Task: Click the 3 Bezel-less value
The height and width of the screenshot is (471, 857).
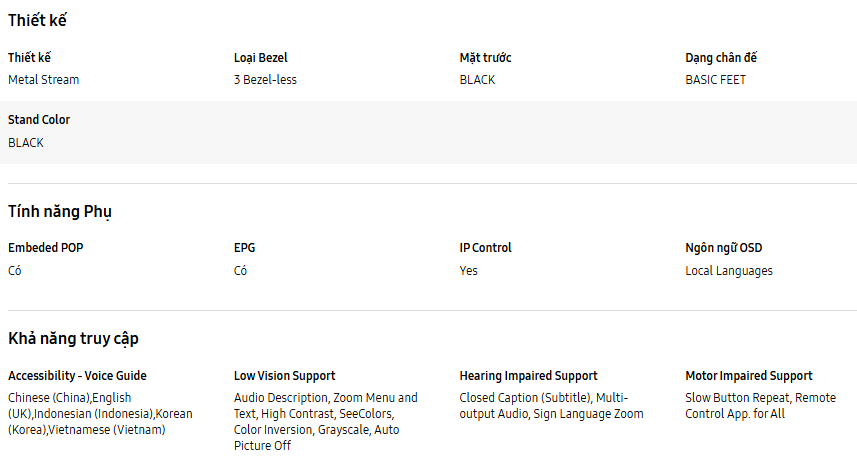Action: [x=265, y=80]
